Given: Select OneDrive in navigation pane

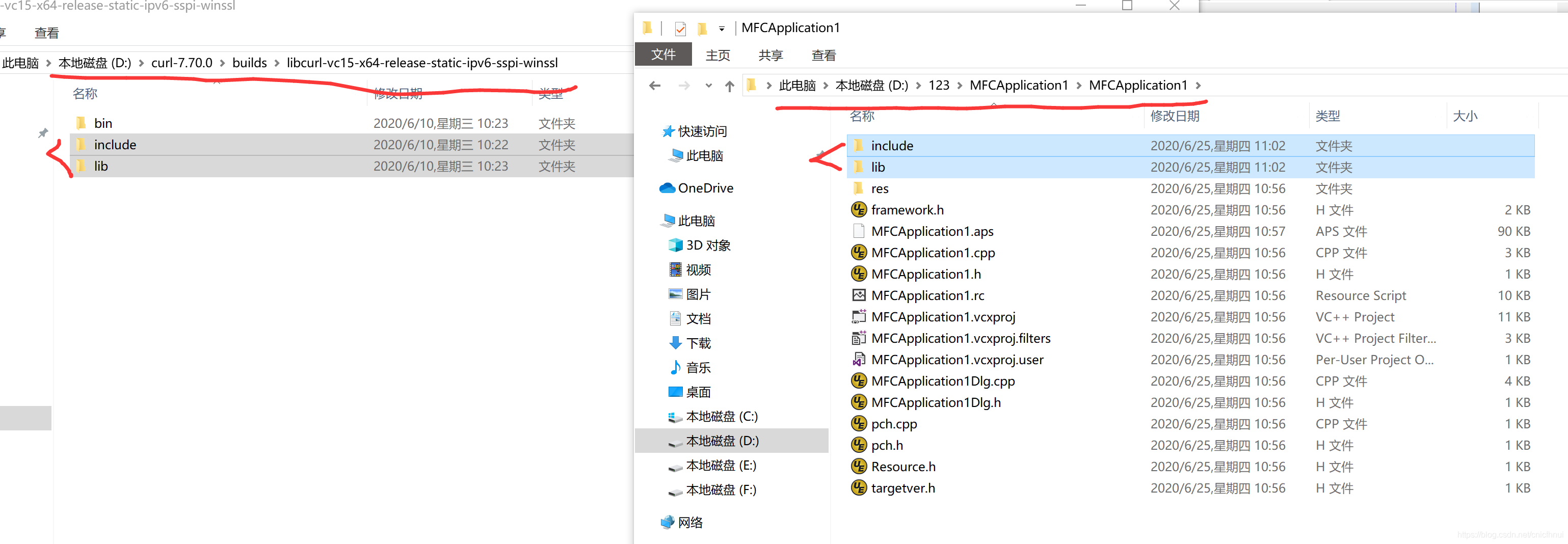Looking at the screenshot, I should click(x=697, y=188).
